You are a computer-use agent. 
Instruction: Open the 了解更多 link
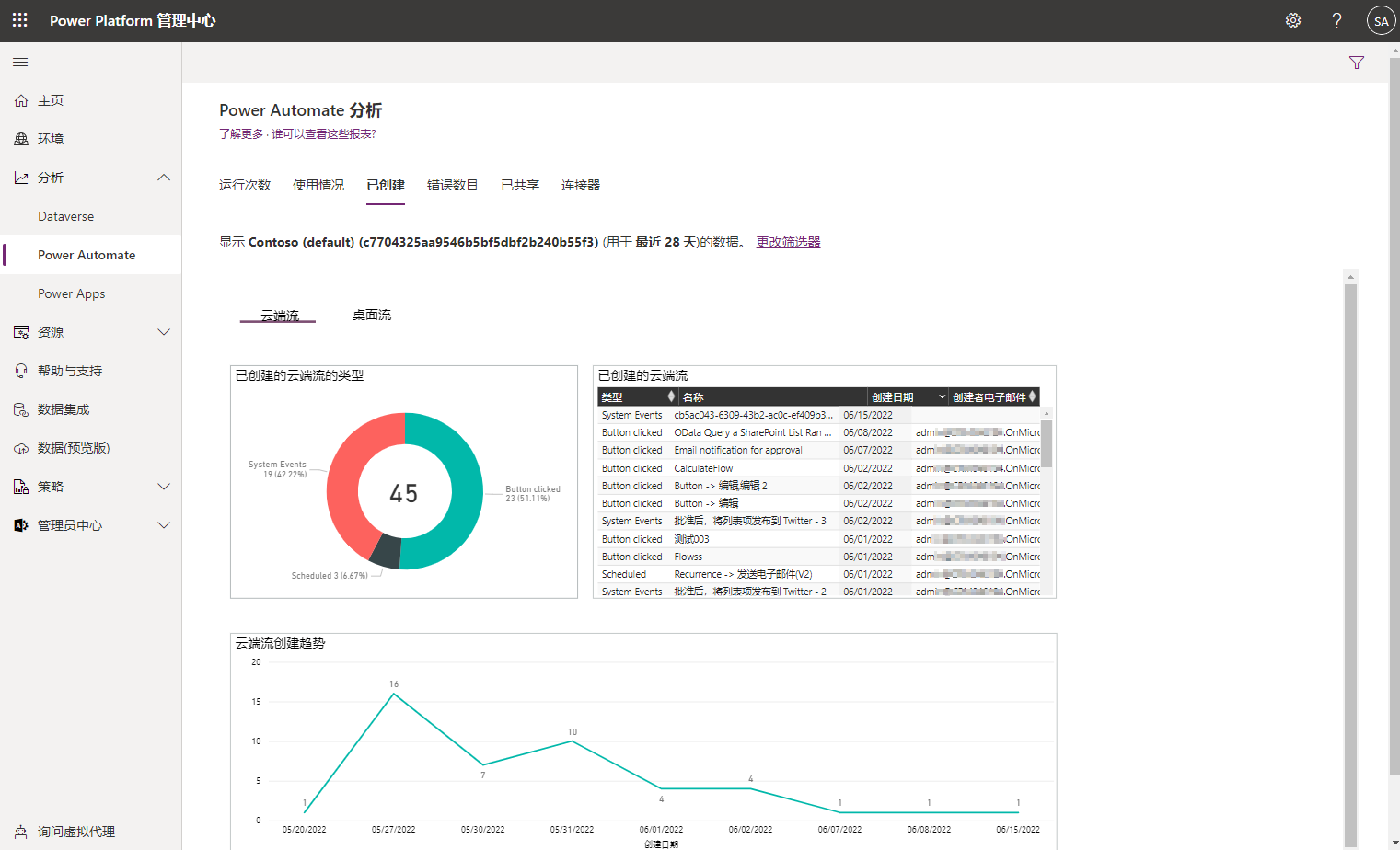point(241,134)
